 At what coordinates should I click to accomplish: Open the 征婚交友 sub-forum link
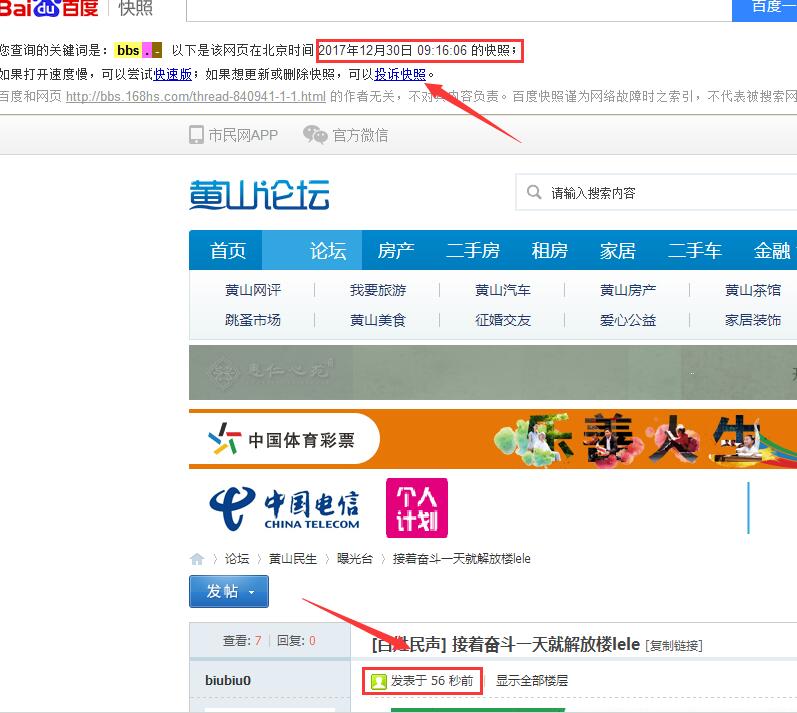[x=503, y=320]
